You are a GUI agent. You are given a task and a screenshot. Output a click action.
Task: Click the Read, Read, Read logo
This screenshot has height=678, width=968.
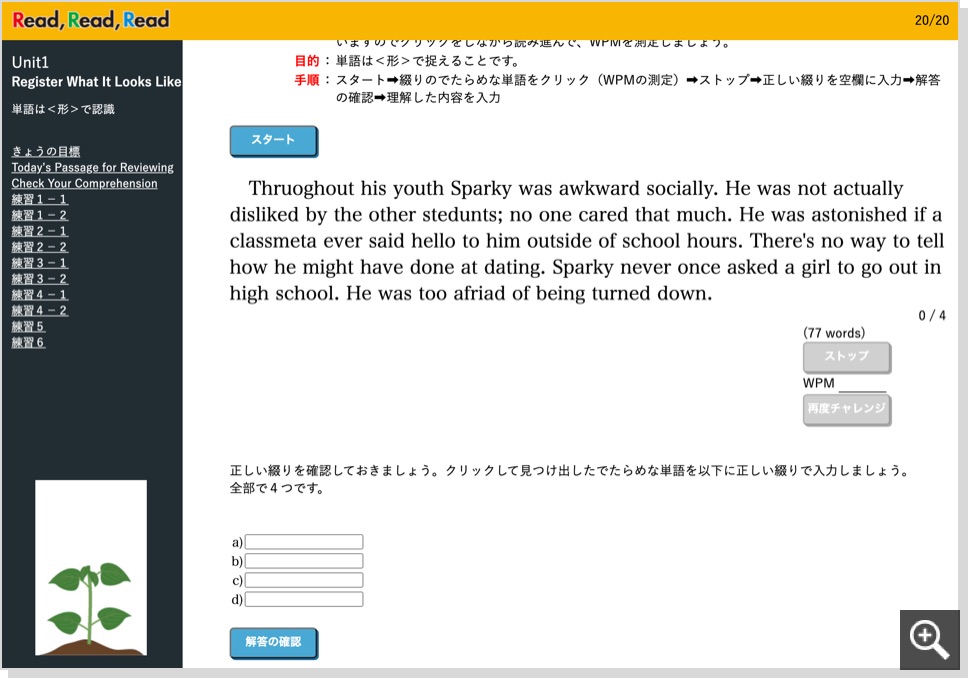pyautogui.click(x=91, y=20)
